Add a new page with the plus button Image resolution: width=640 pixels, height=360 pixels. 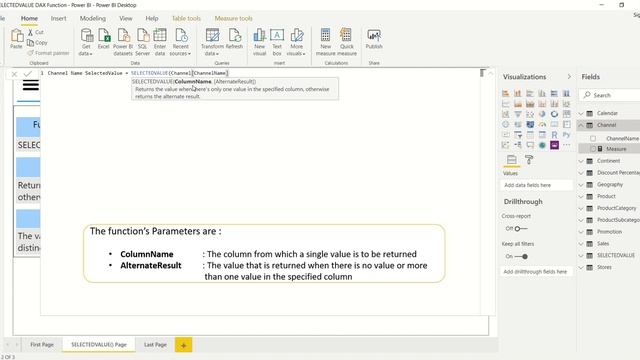[x=184, y=345]
